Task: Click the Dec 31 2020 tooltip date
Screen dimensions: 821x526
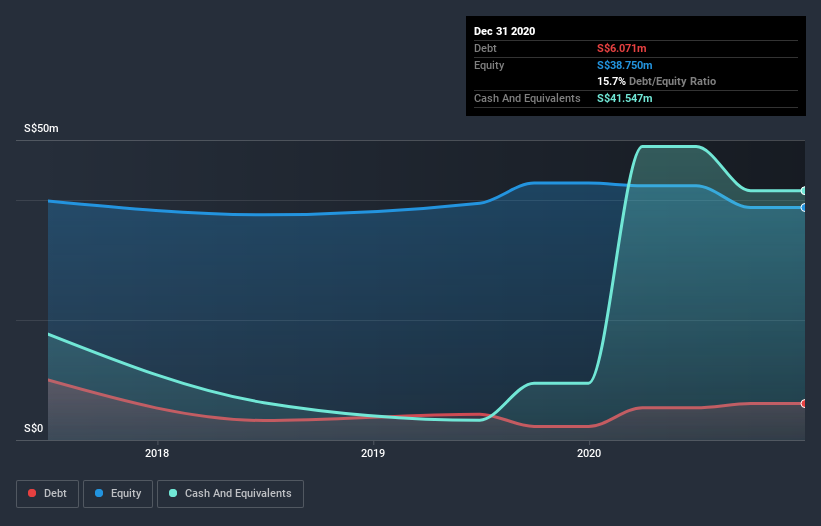Action: point(504,31)
